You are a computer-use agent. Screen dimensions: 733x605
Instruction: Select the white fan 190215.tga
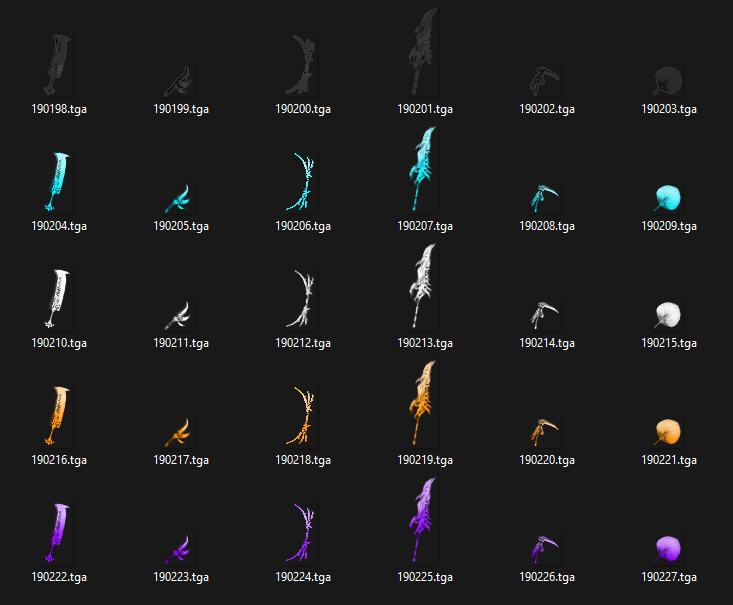(668, 314)
